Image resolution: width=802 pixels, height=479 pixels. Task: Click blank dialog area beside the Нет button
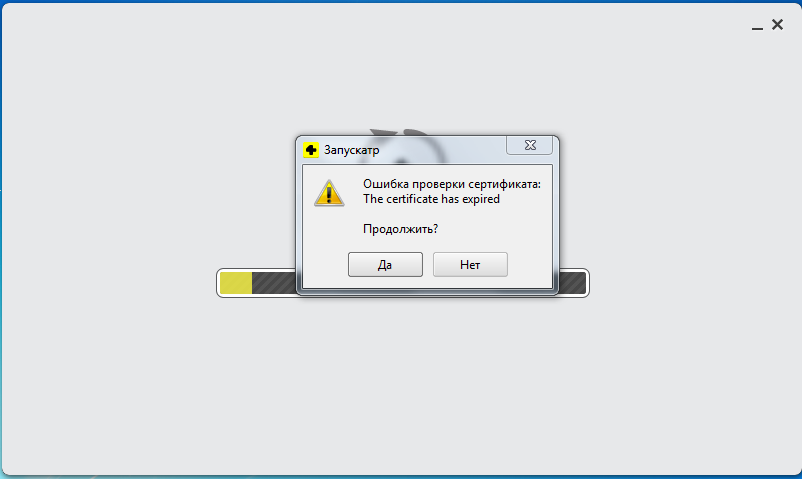point(529,265)
